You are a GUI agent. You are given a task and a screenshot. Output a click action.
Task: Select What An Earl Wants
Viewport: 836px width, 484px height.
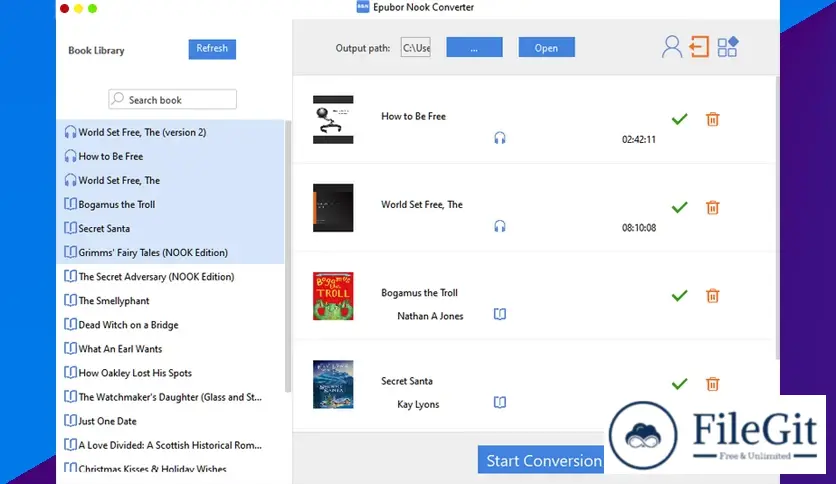tap(170, 349)
